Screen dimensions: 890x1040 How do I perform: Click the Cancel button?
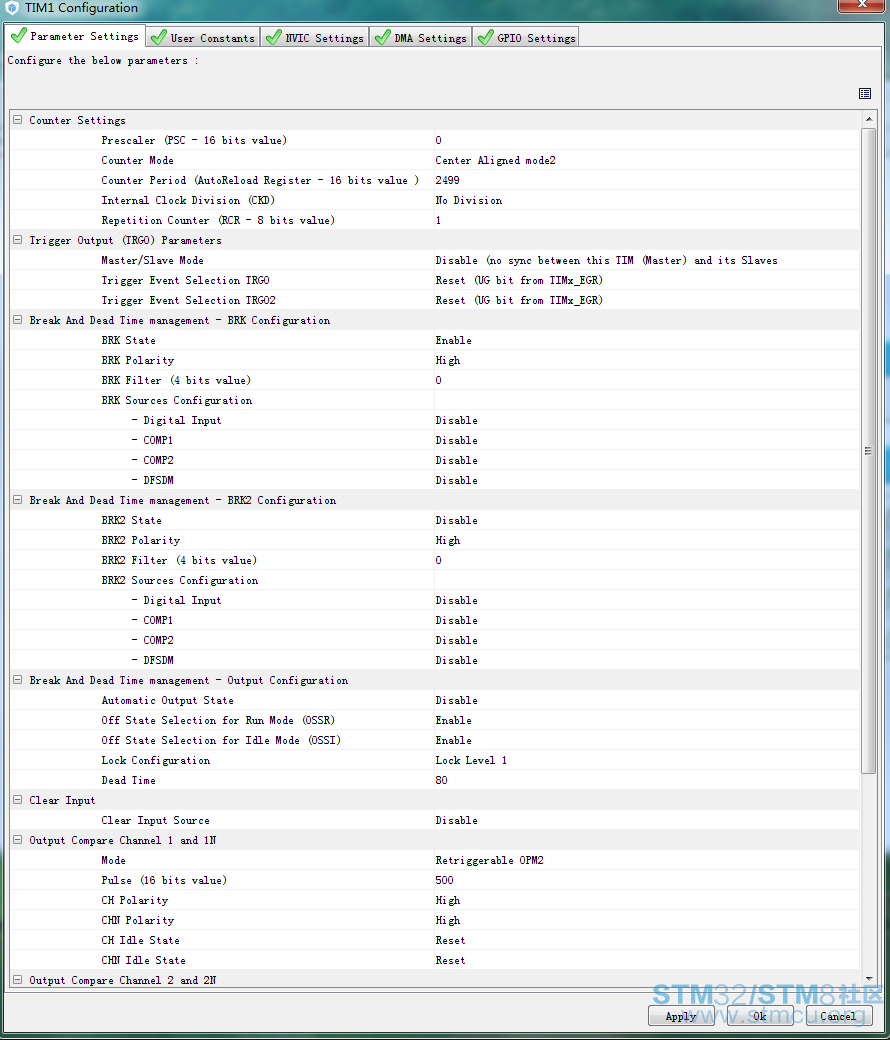839,1016
